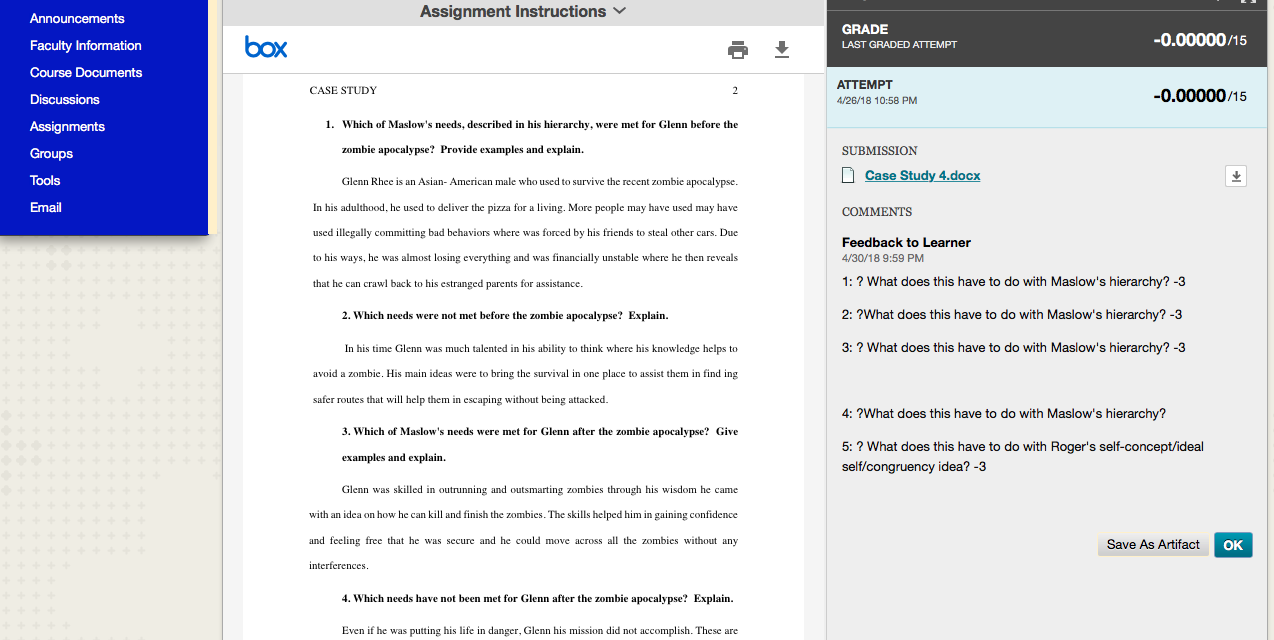Click feedback comment starting with '4: ?'
This screenshot has width=1274, height=640.
pos(1004,413)
